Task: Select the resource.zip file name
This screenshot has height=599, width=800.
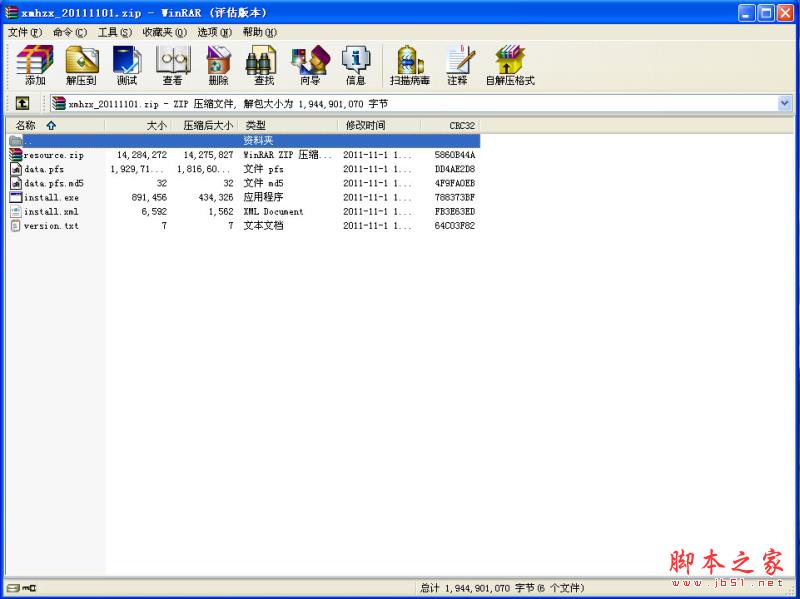Action: (x=54, y=155)
